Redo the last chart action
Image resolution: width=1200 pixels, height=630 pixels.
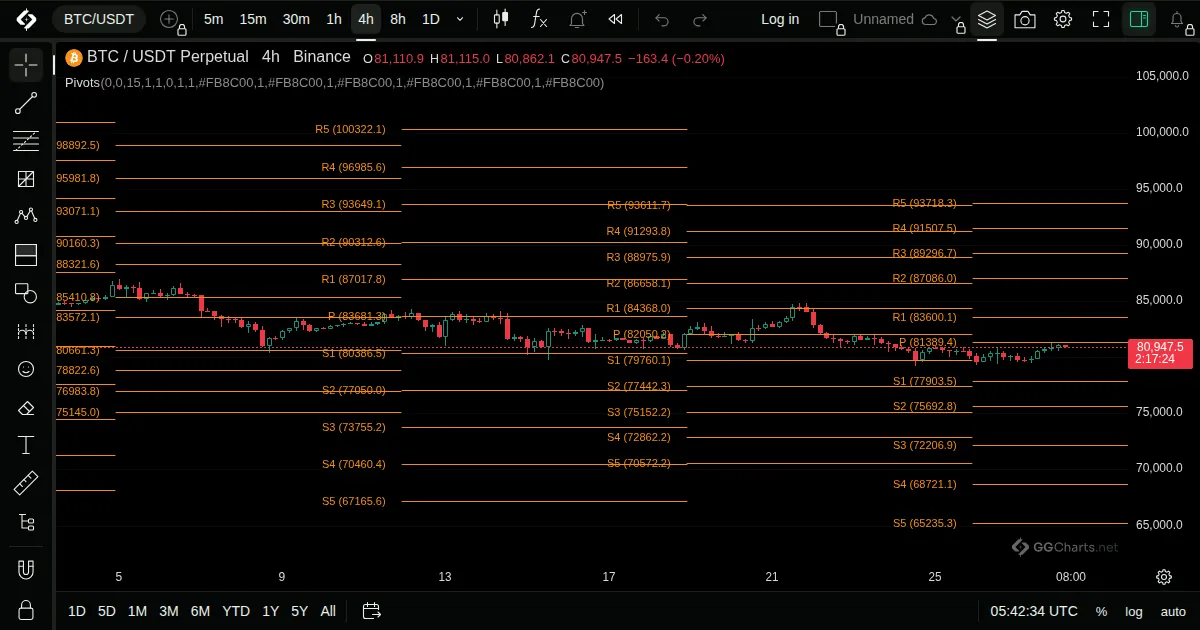pos(700,19)
